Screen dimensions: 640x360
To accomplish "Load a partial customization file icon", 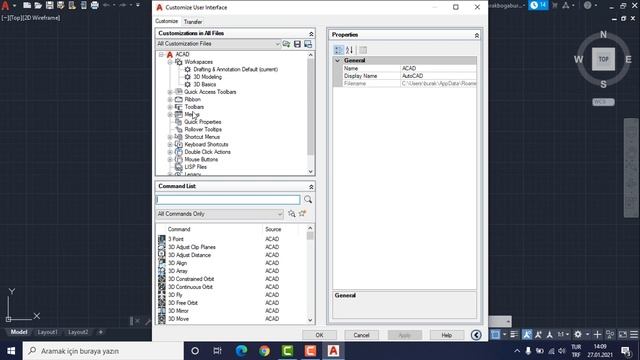I will coord(287,44).
